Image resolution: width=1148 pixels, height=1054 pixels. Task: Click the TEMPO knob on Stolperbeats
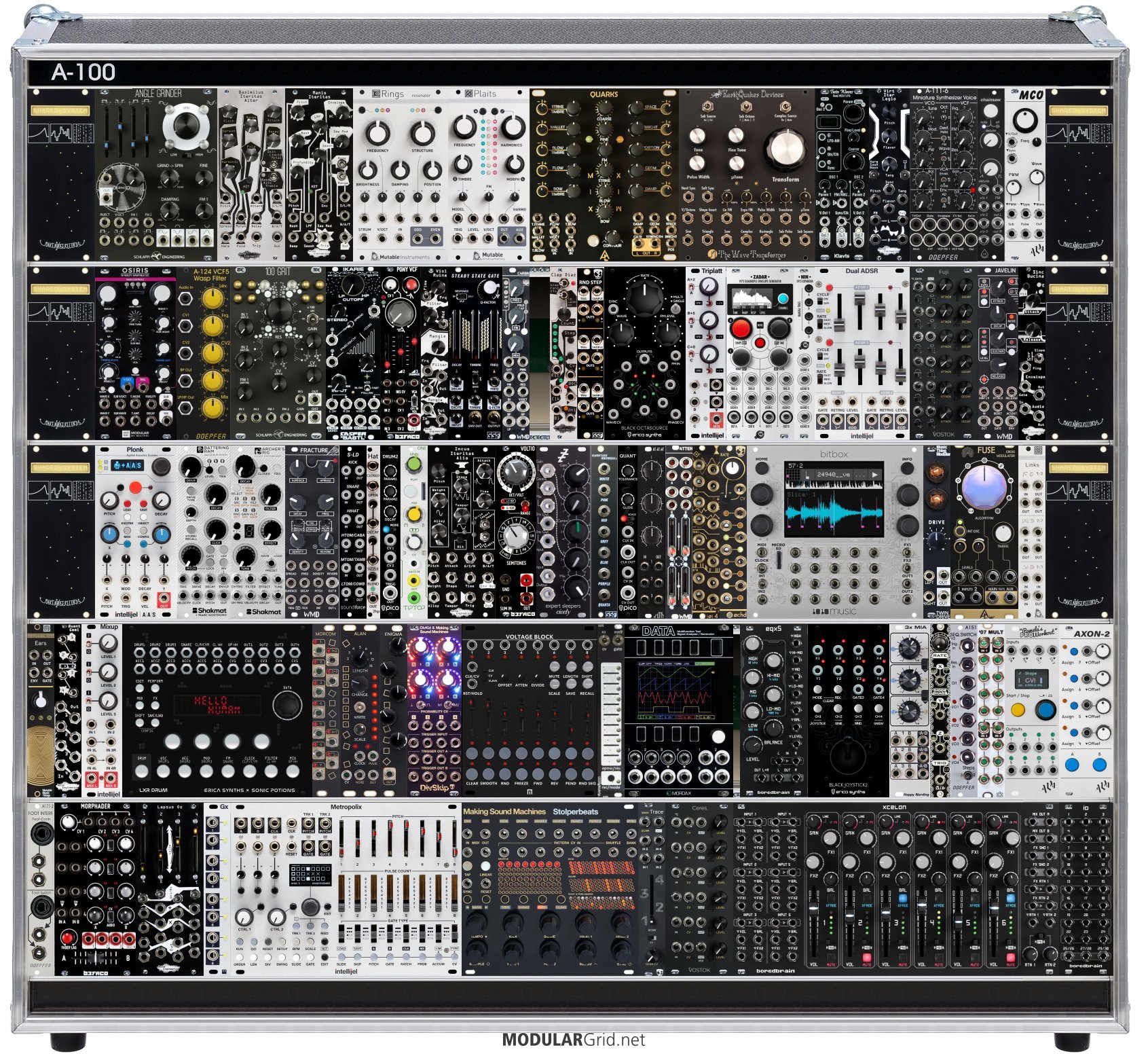pos(477,923)
